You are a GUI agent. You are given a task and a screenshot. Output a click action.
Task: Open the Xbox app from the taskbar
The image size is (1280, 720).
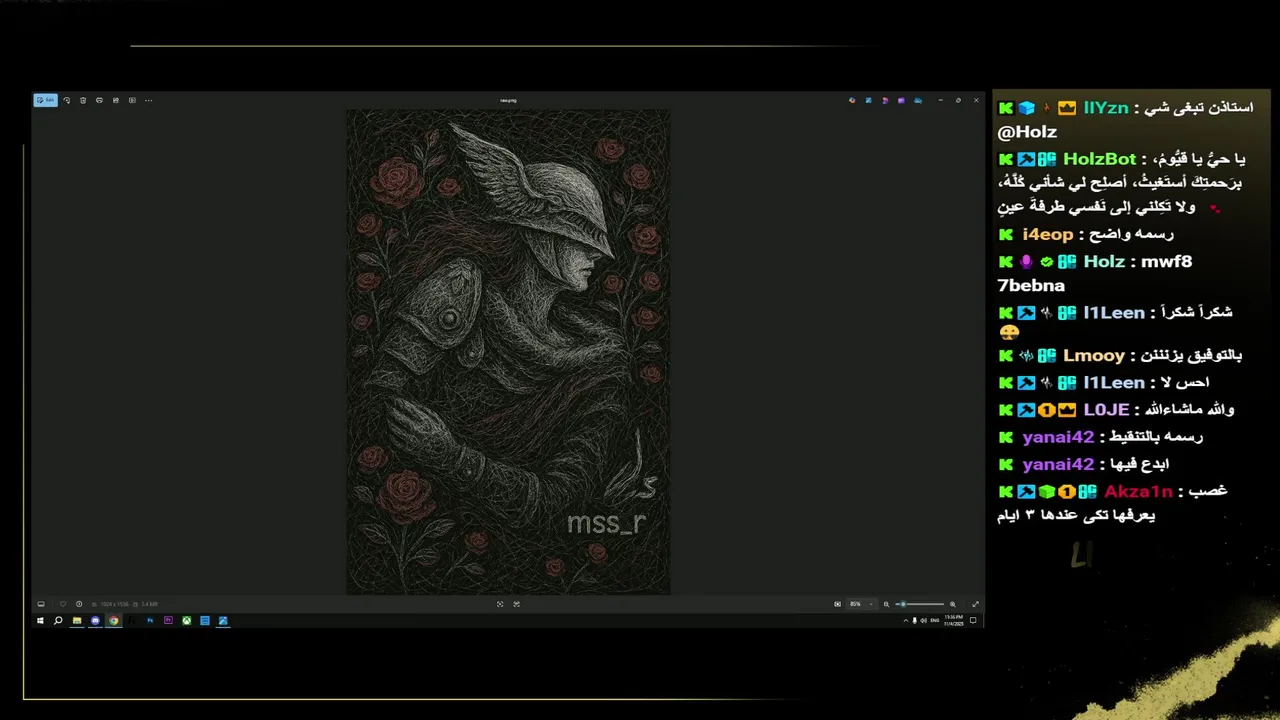pos(186,620)
